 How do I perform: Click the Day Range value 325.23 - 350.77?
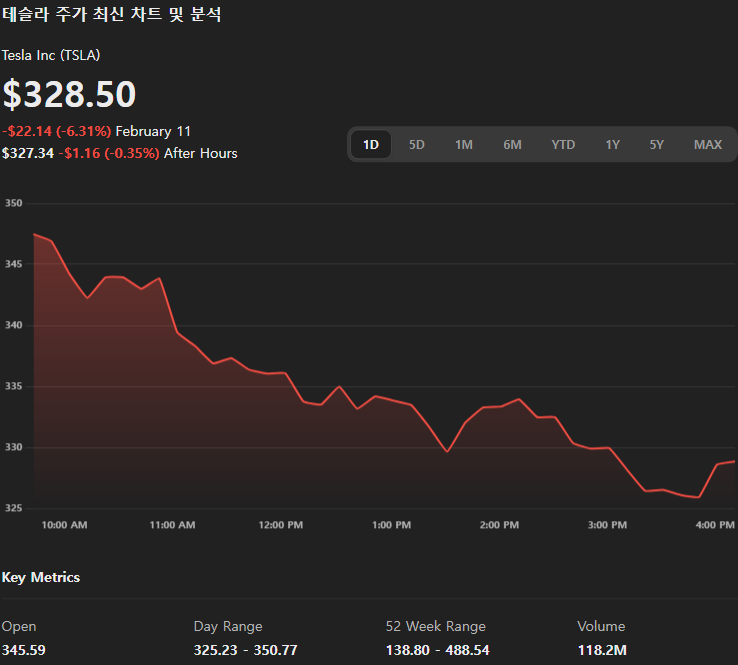(x=245, y=650)
